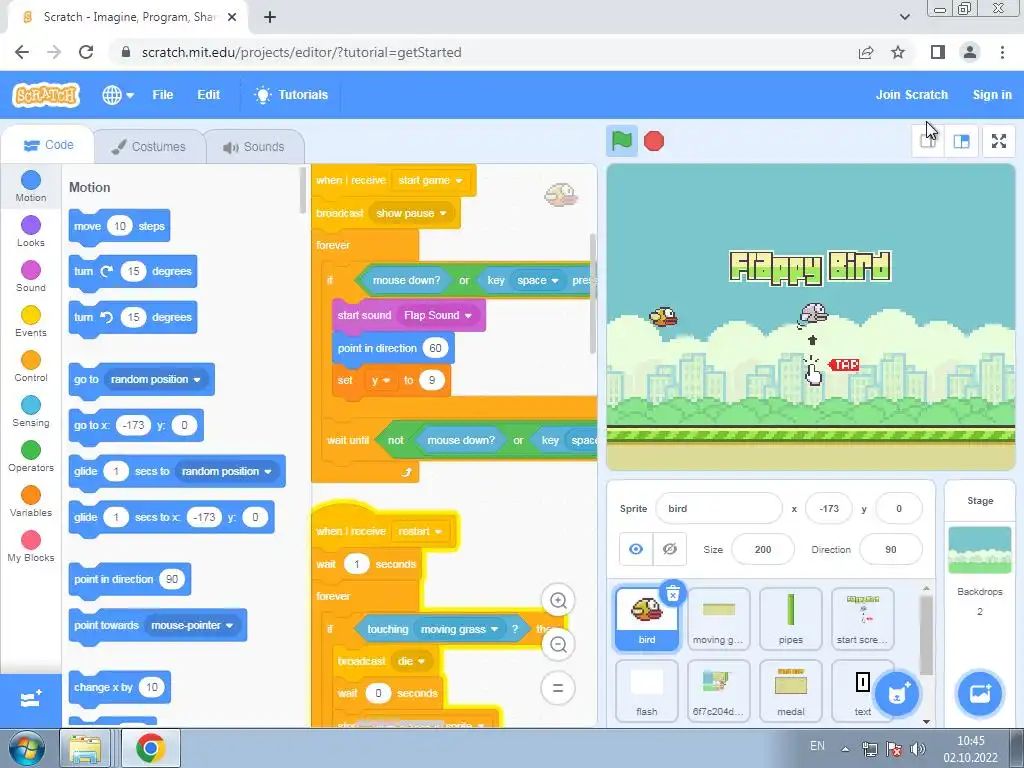
Task: Click the move 10 steps block
Action: pos(119,227)
